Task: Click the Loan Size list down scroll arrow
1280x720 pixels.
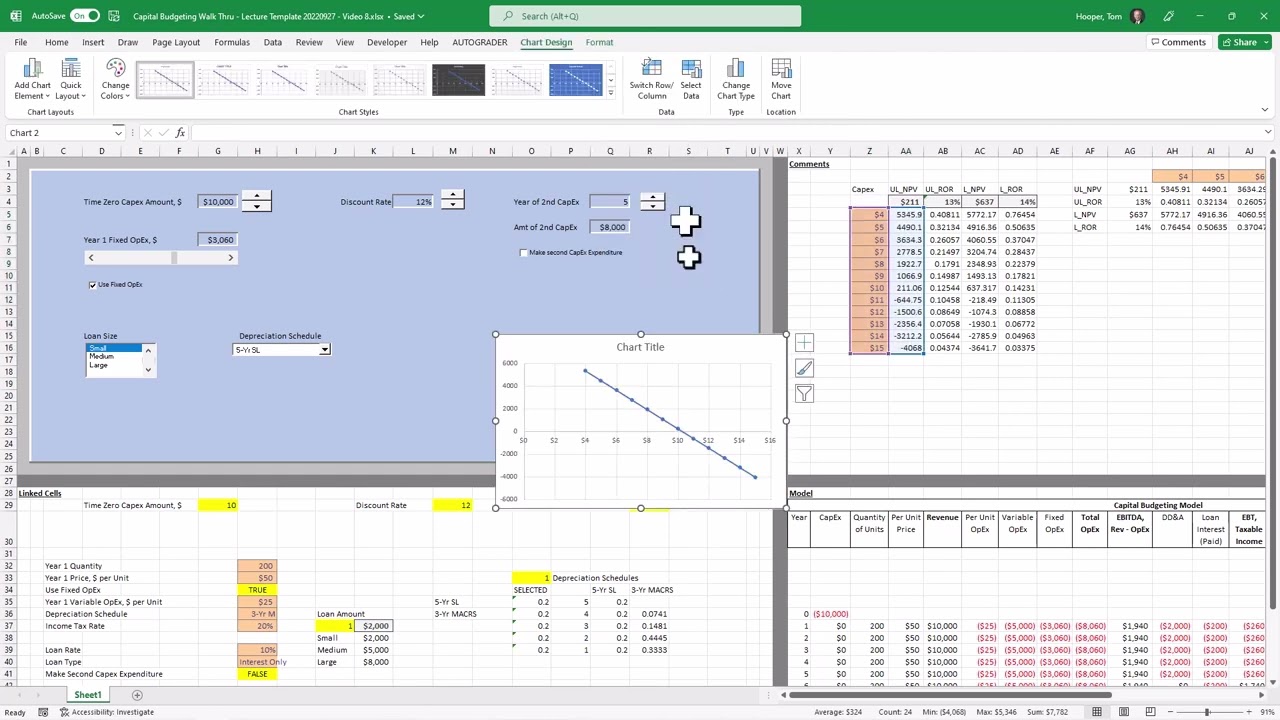Action: tap(148, 371)
